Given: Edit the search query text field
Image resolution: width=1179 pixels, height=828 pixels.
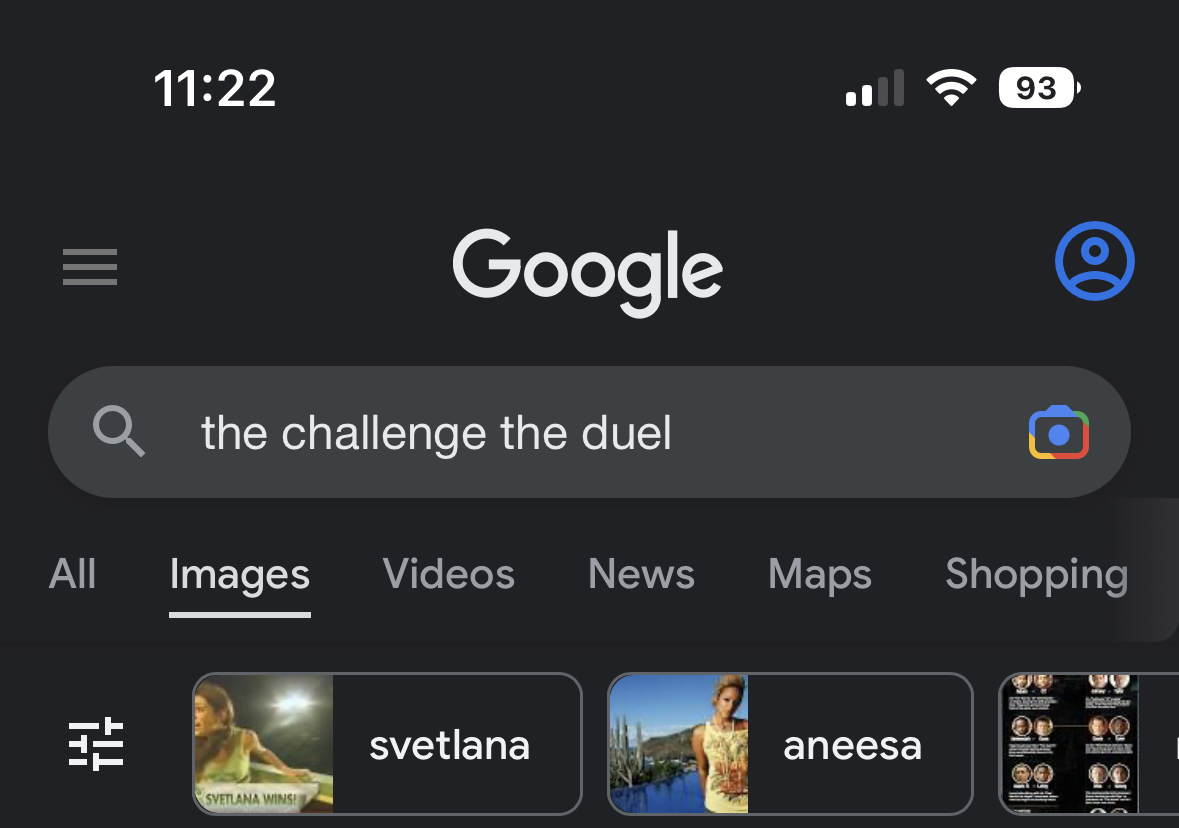Looking at the screenshot, I should tap(590, 432).
